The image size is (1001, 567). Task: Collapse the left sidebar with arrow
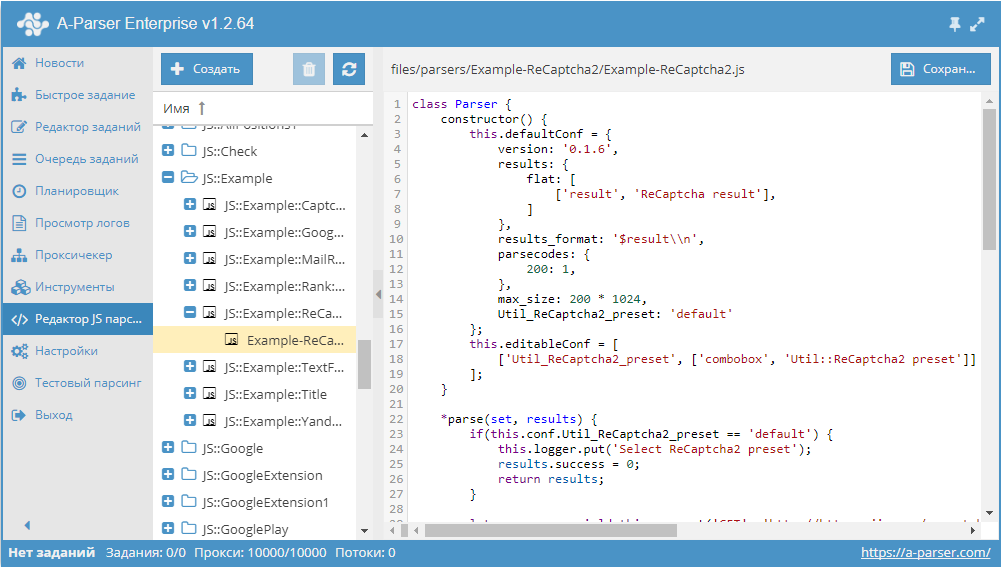click(x=27, y=525)
